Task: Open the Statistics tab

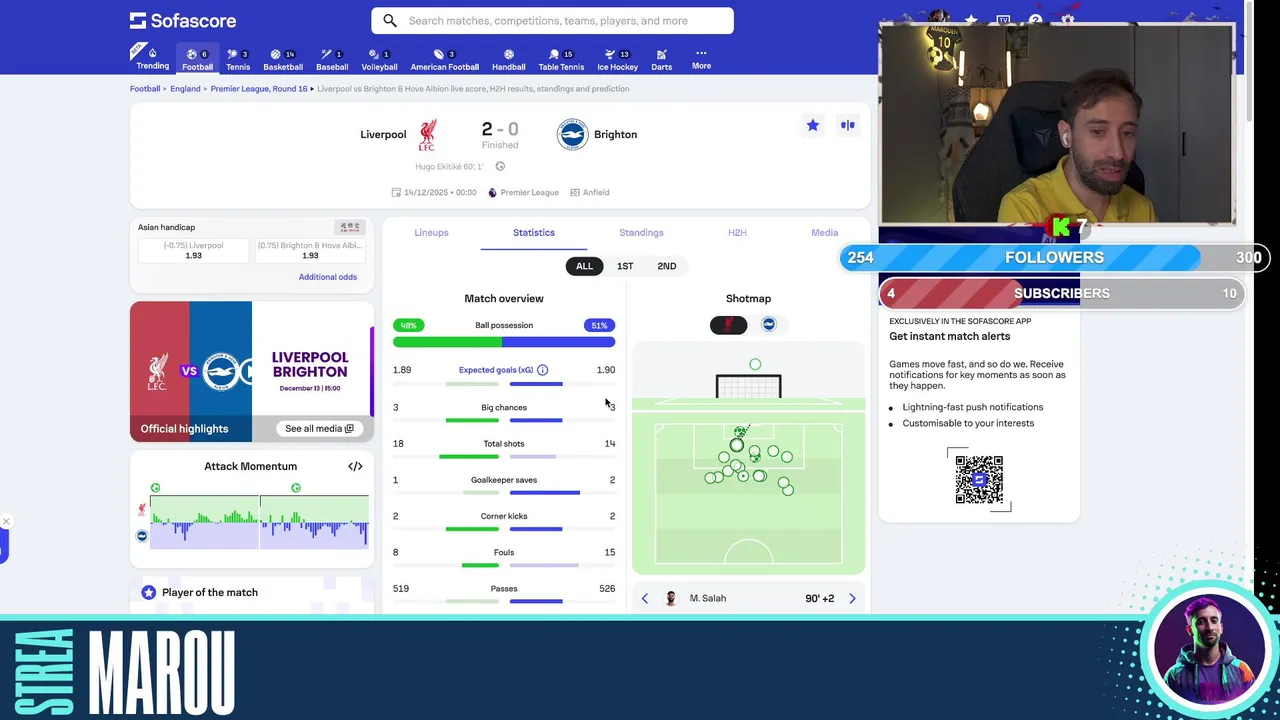Action: [534, 232]
